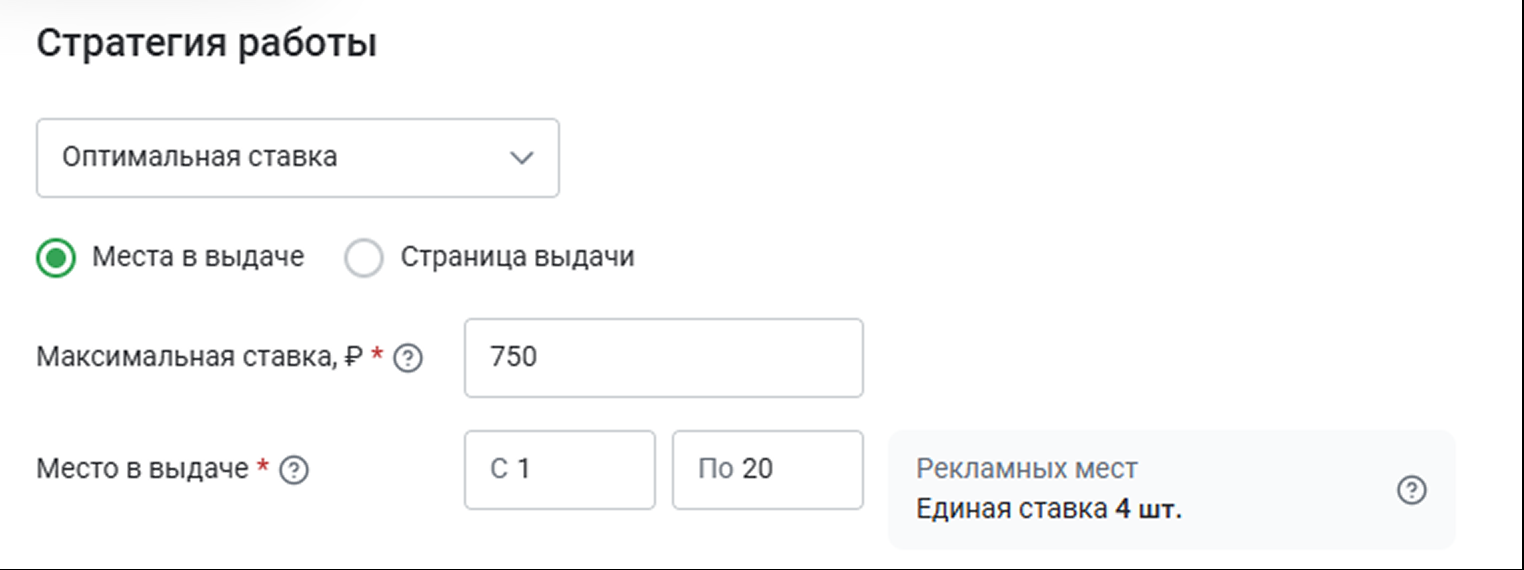Viewport: 1524px width, 570px height.
Task: Click red asterisk next to Место в выдаче
Action: point(264,468)
